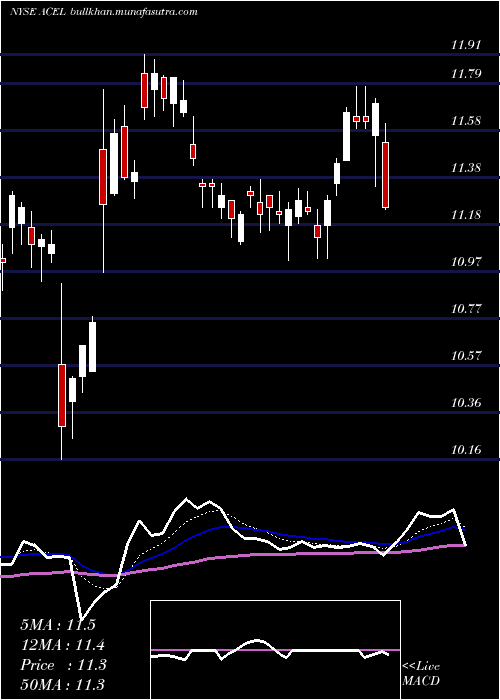The height and width of the screenshot is (700, 500).
Task: Click the last red candlestick on the right
Action: tap(385, 175)
